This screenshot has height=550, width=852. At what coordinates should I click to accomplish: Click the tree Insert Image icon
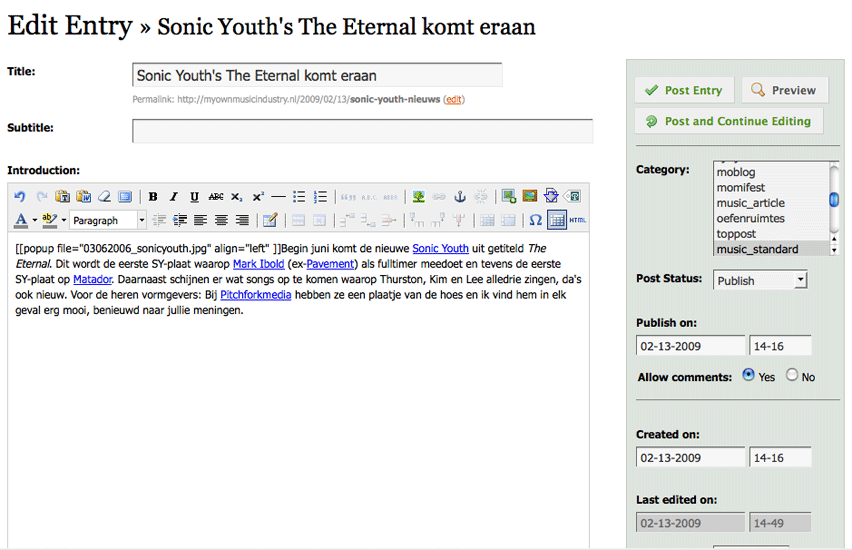tap(418, 197)
